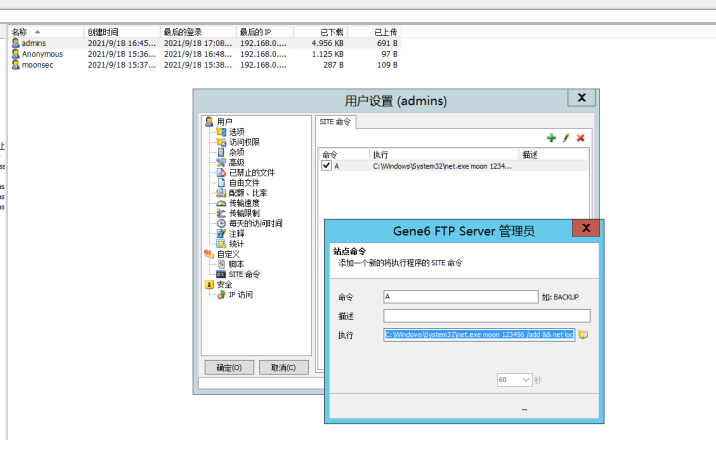Click the empty 描述 input field
The image size is (716, 453).
coord(487,316)
